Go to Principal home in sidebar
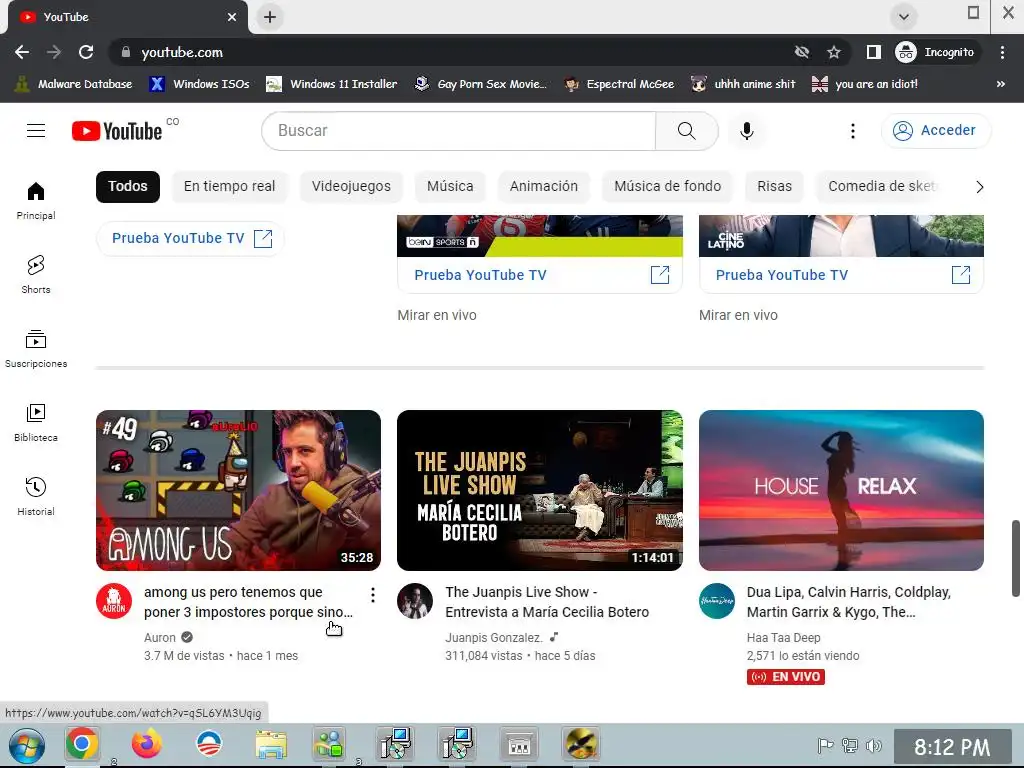 (x=36, y=200)
